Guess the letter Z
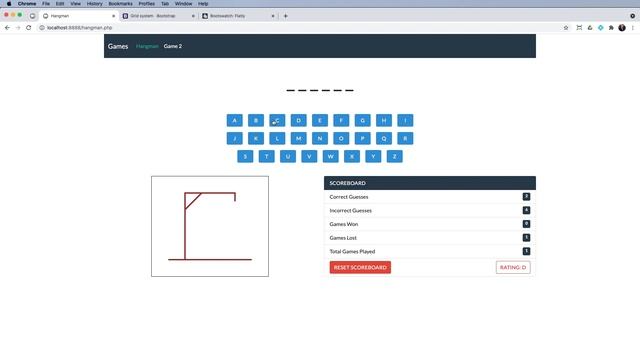This screenshot has height=360, width=640. 394,156
